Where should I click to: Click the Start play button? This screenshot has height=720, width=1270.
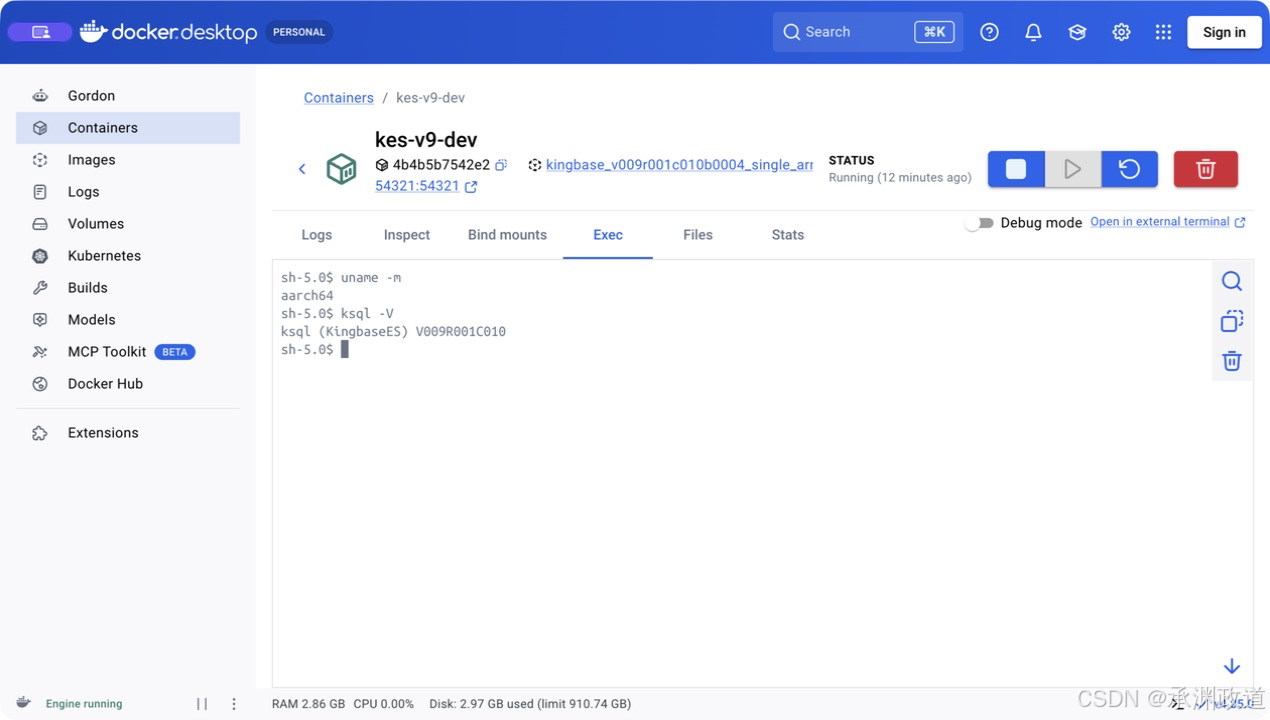1073,169
